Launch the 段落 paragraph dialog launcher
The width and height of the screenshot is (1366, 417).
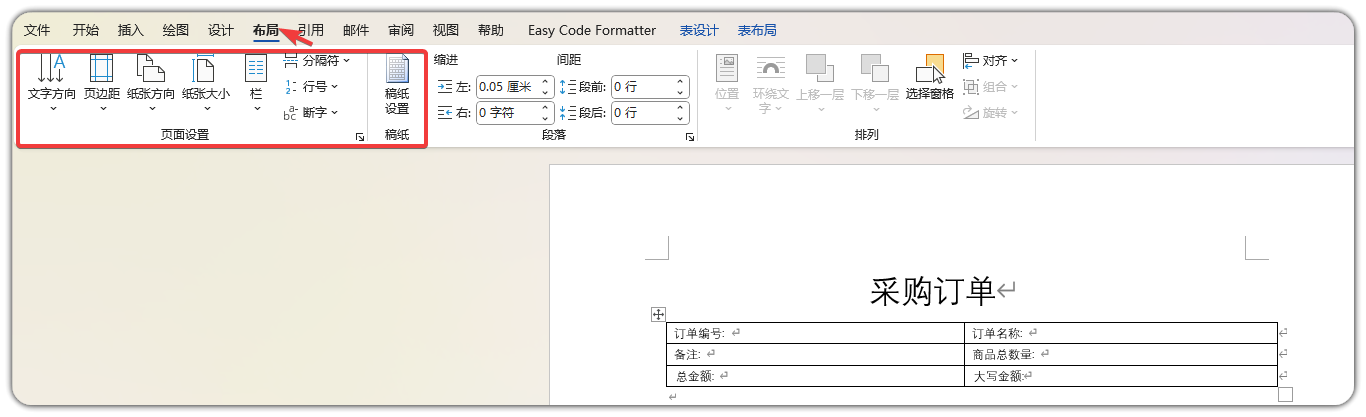coord(689,137)
